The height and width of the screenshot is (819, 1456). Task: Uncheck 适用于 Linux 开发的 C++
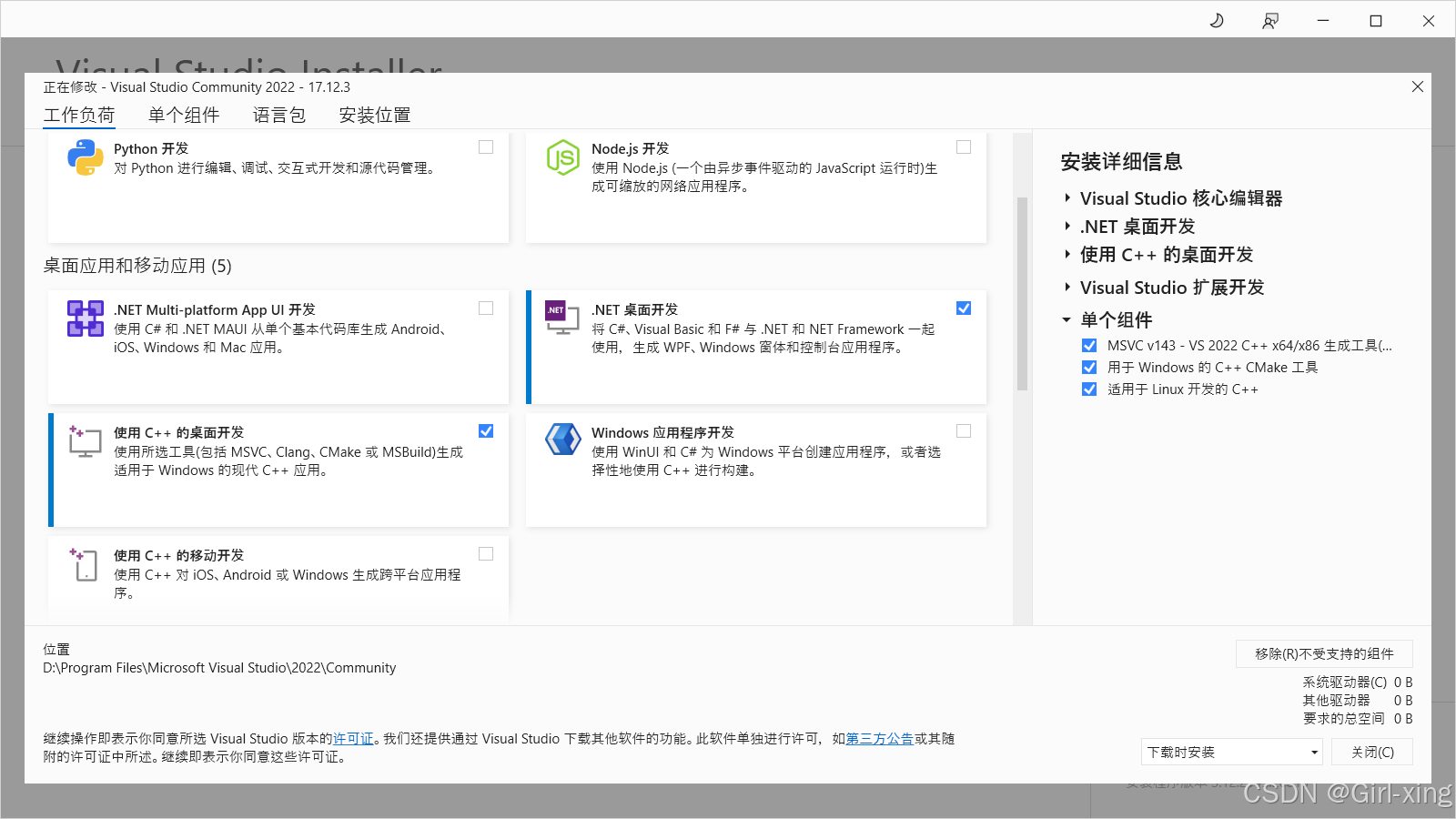1089,389
